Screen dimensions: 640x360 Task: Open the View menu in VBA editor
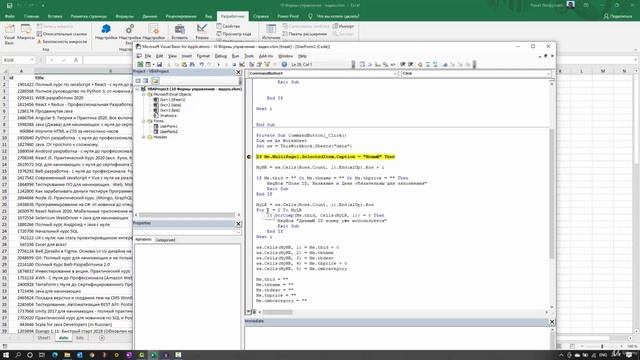coord(173,56)
